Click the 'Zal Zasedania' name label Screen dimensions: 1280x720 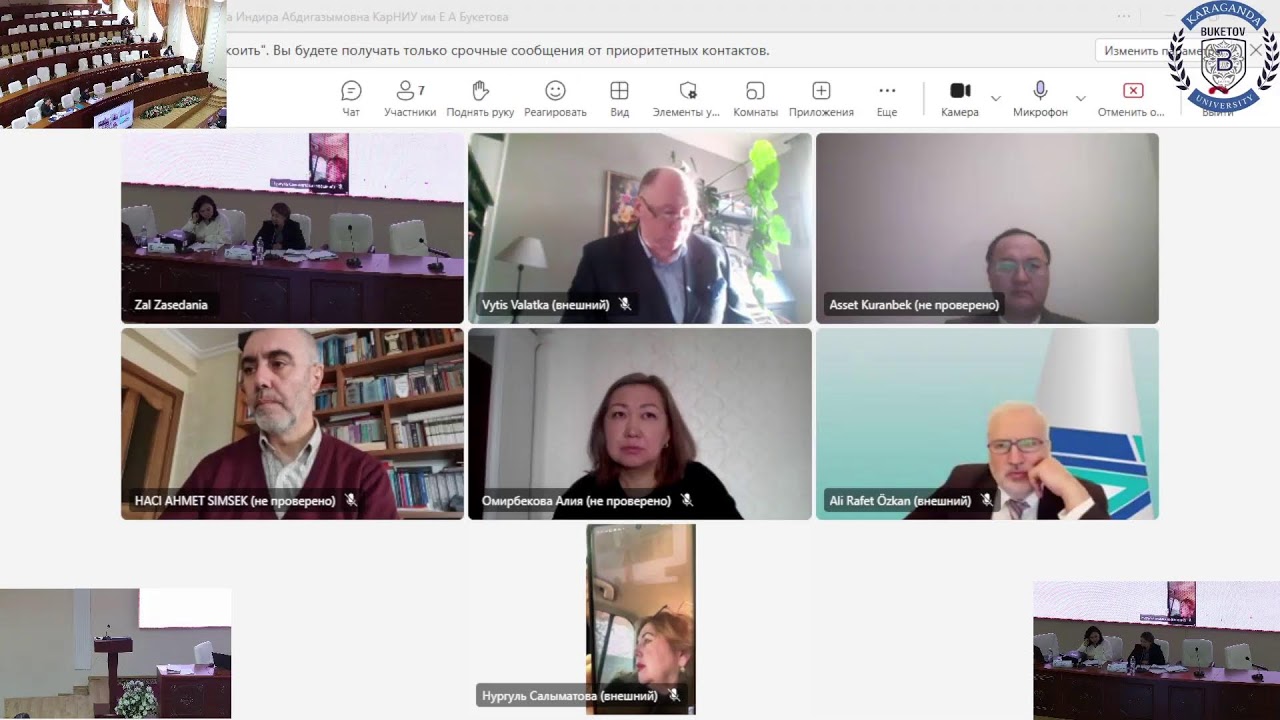pos(171,305)
